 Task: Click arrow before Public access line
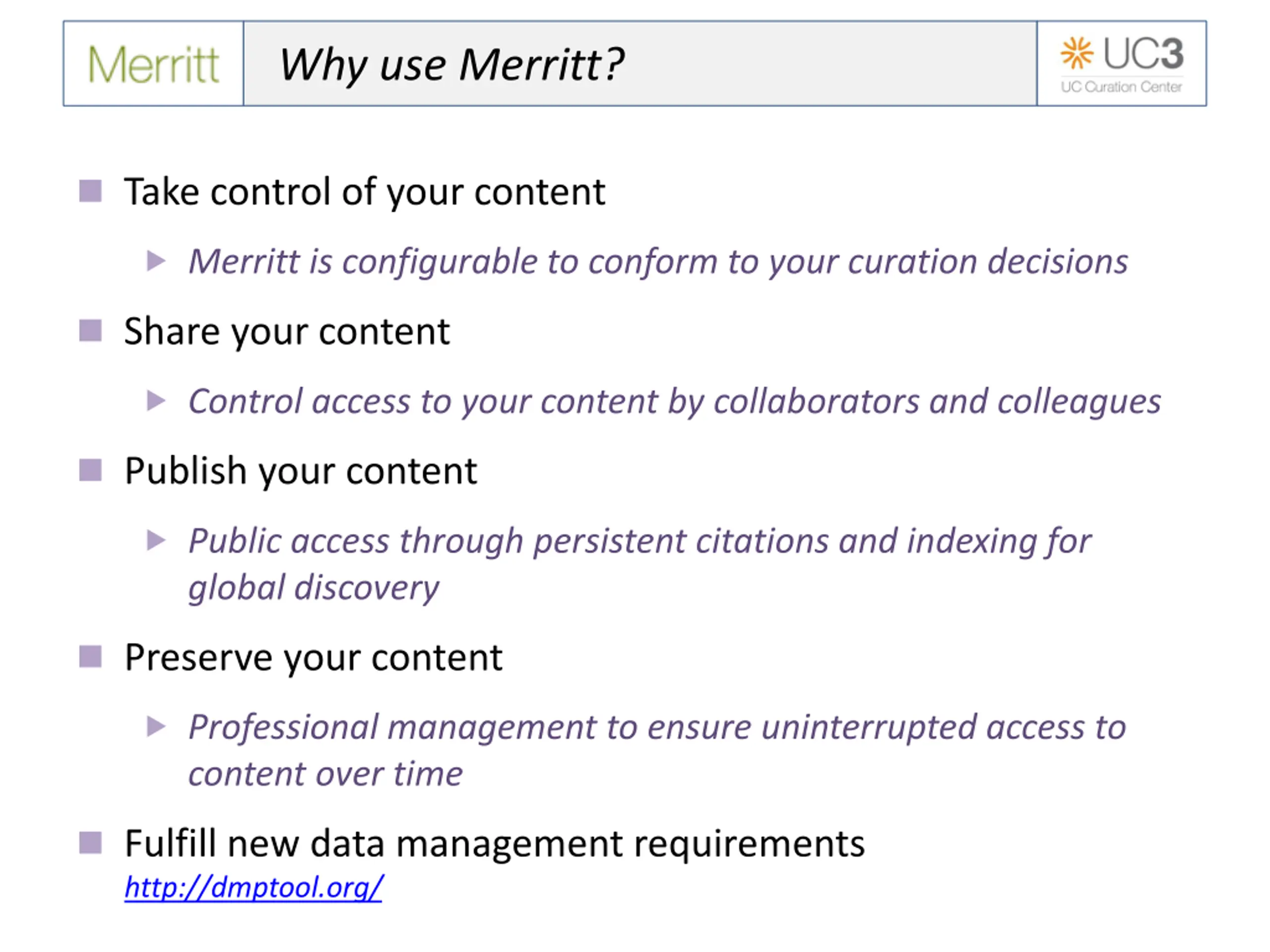(156, 540)
